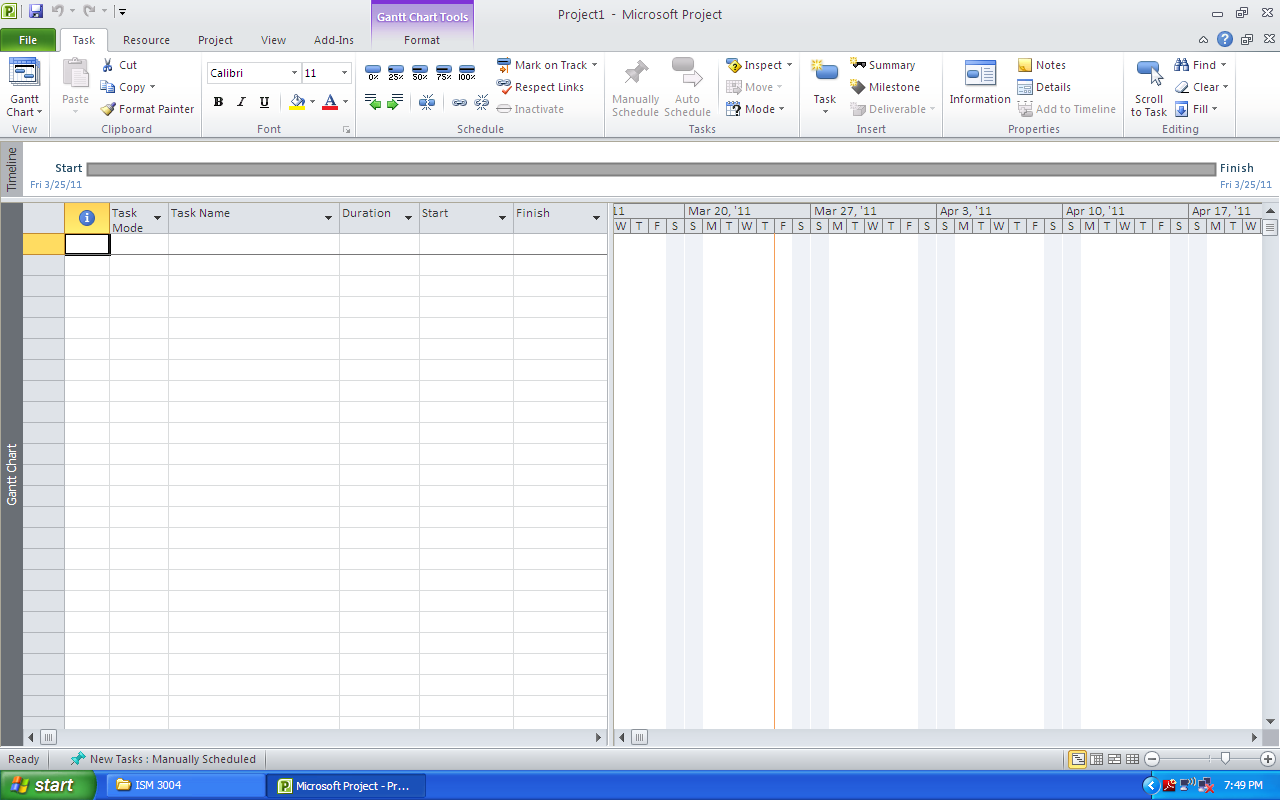Viewport: 1280px width, 800px height.
Task: Click the Windows Start button
Action: coord(47,785)
